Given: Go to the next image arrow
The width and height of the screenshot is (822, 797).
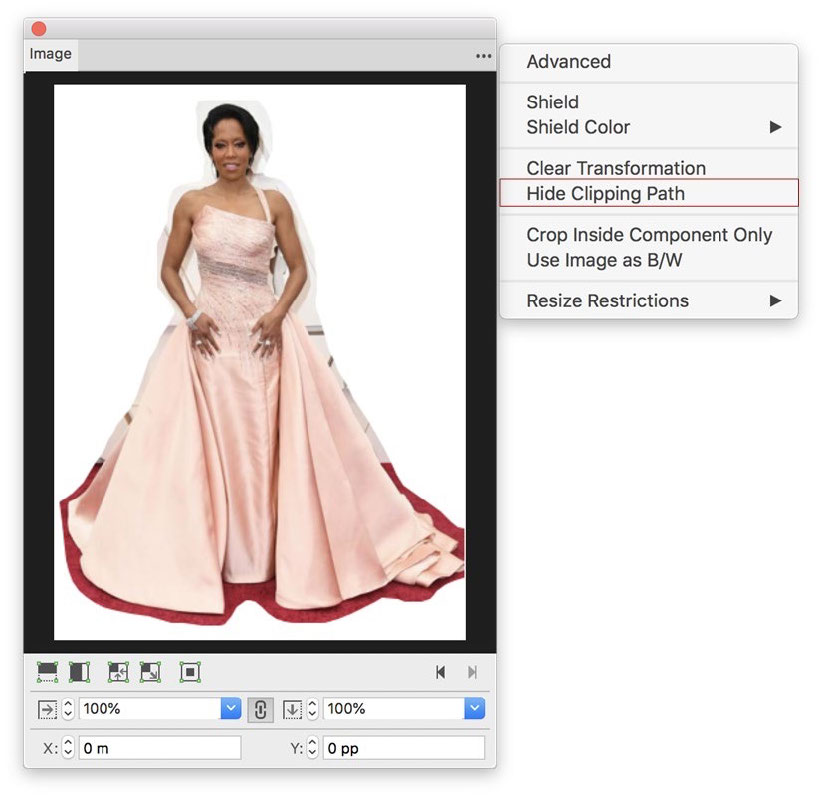Looking at the screenshot, I should (472, 673).
